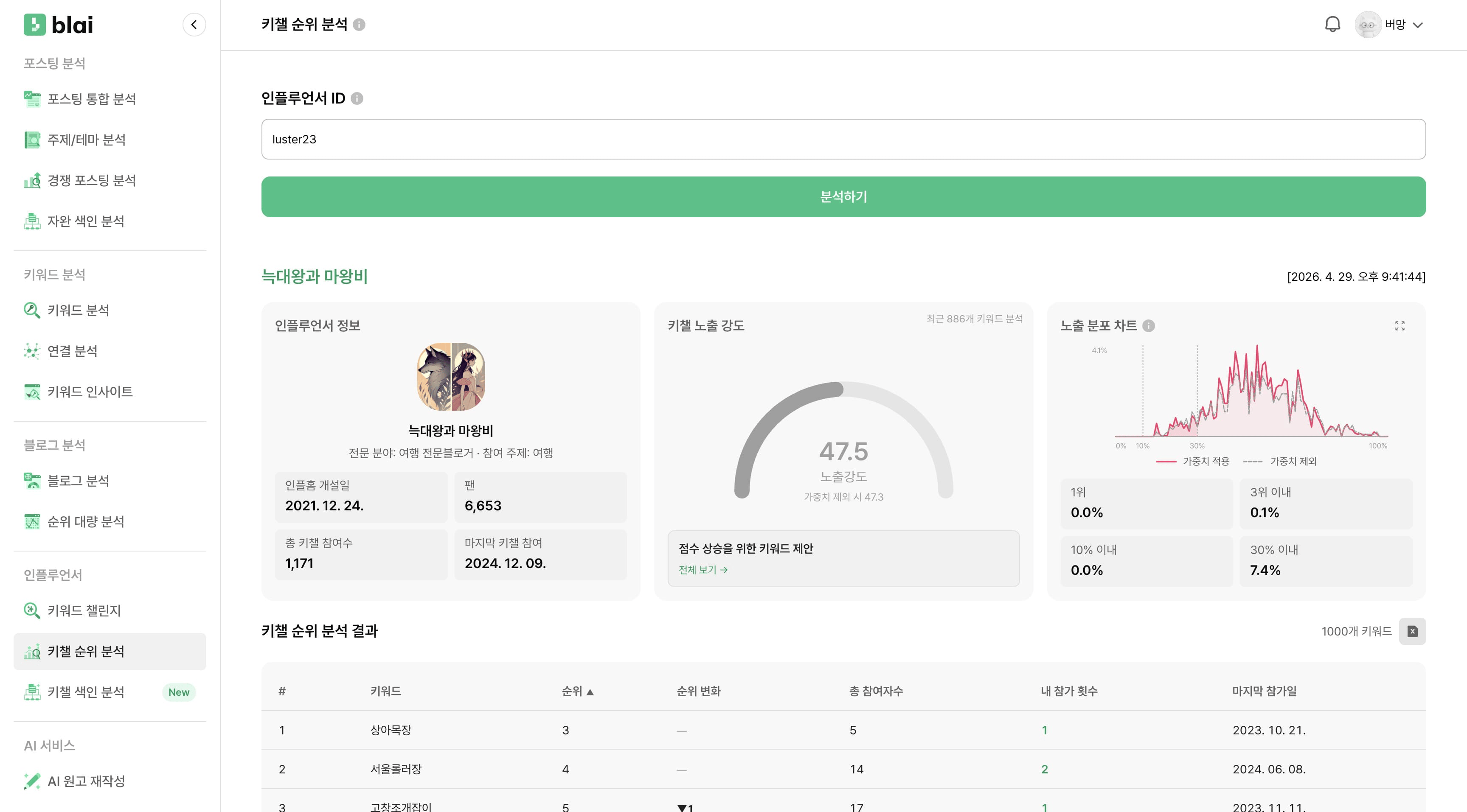
Task: Open notifications bell
Action: click(1332, 25)
